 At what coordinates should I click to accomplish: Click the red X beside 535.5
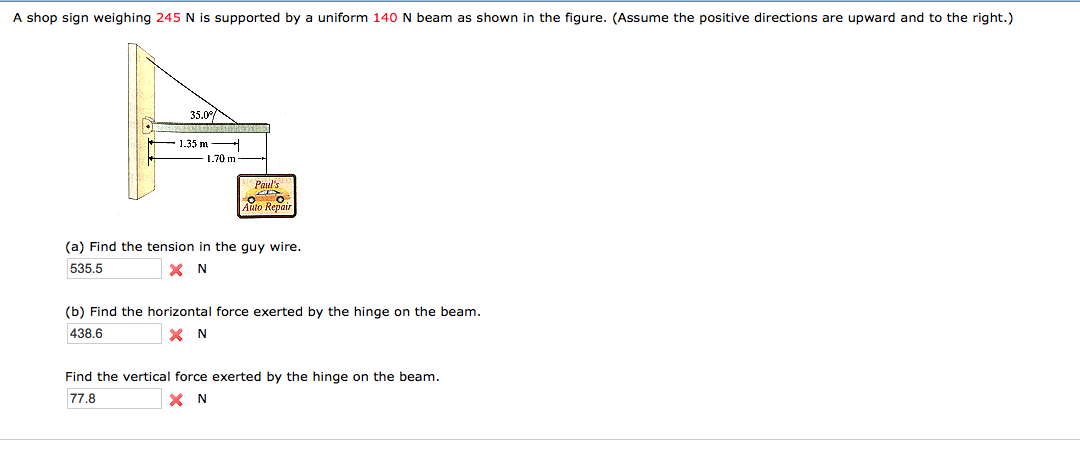pyautogui.click(x=176, y=270)
